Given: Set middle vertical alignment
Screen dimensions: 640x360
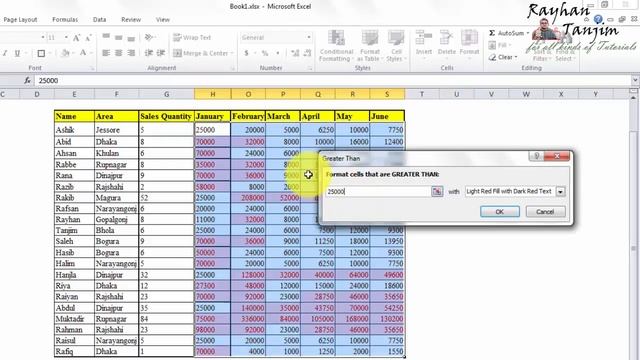Looking at the screenshot, I should 118,38.
